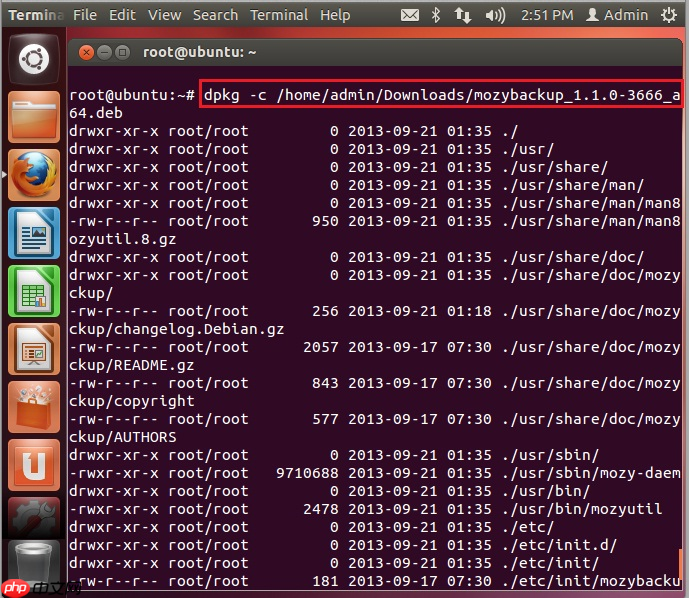Open the sound volume indicator
Image resolution: width=689 pixels, height=598 pixels.
pos(495,15)
